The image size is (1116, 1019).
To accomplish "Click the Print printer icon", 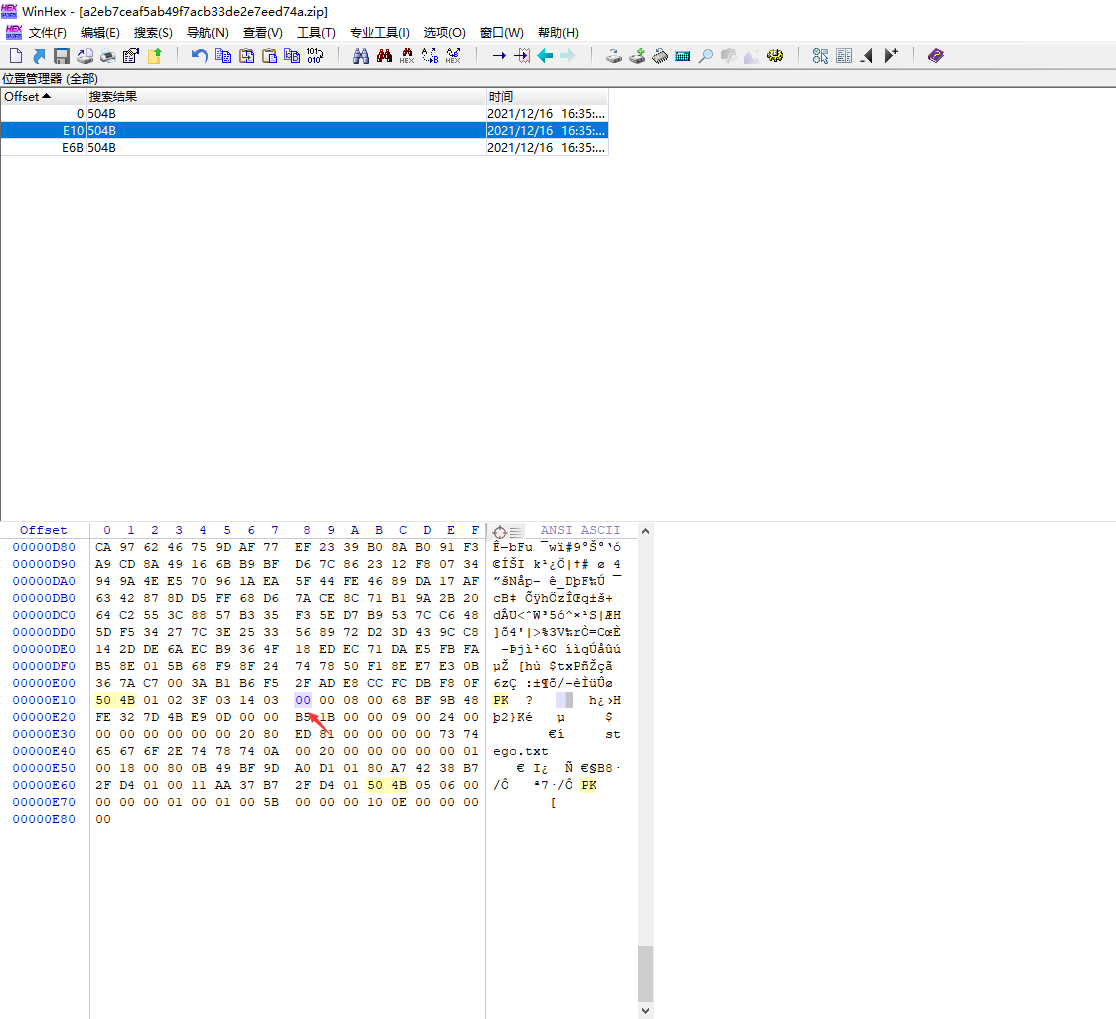I will coord(107,56).
